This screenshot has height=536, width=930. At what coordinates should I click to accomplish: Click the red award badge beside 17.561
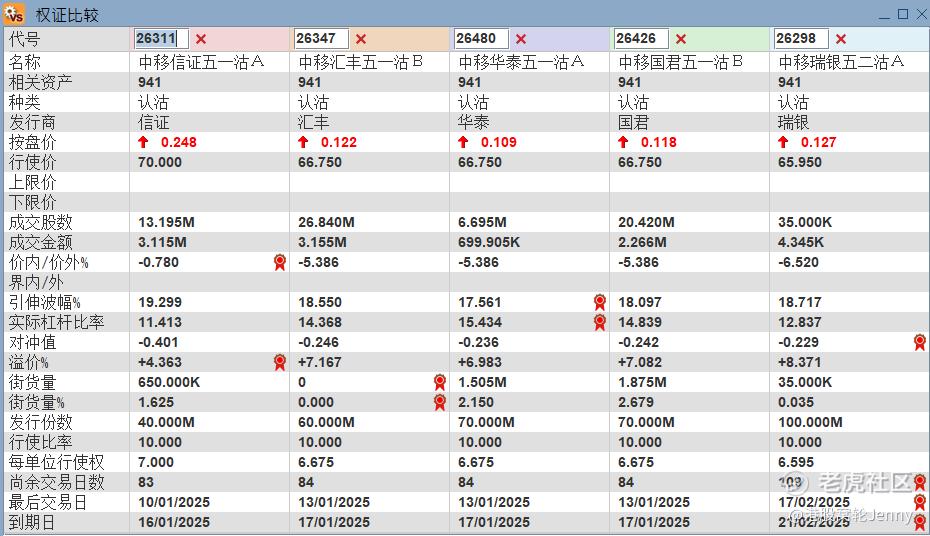click(x=600, y=302)
